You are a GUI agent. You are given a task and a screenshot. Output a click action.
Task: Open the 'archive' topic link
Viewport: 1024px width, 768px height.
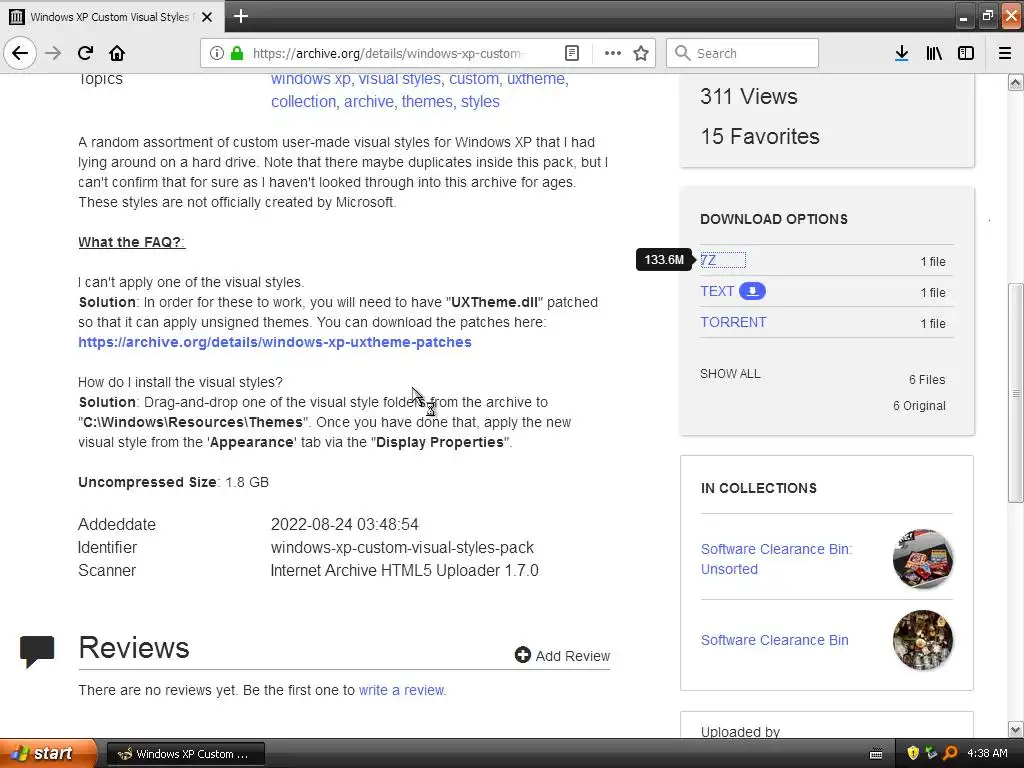pos(369,102)
